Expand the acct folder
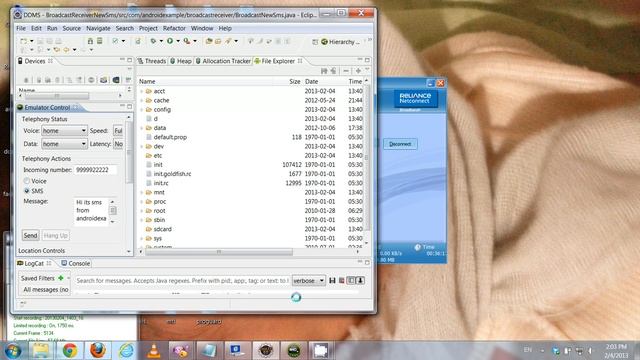The width and height of the screenshot is (640, 360). [x=142, y=91]
